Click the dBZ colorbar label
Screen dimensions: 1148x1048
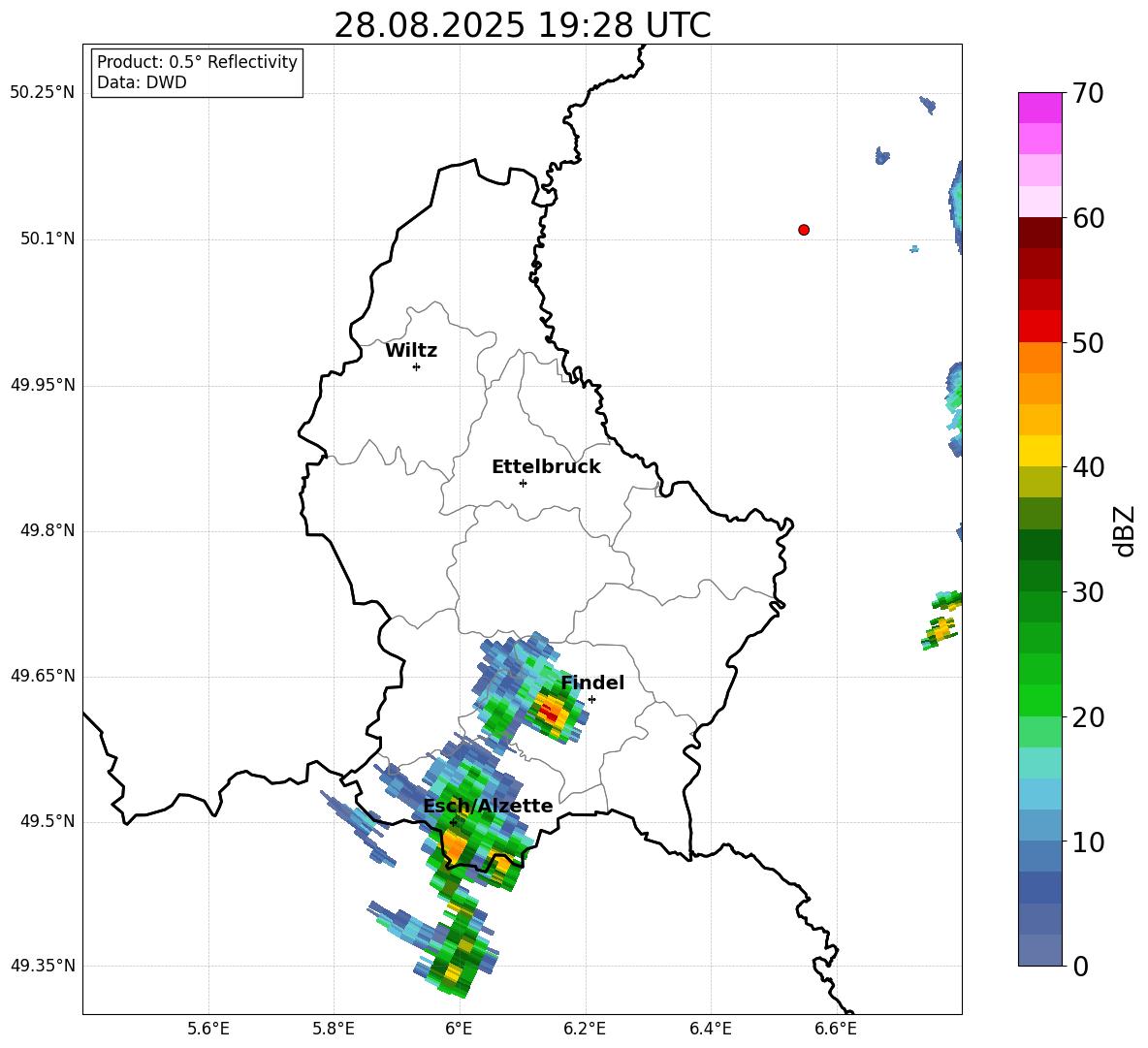click(1123, 531)
